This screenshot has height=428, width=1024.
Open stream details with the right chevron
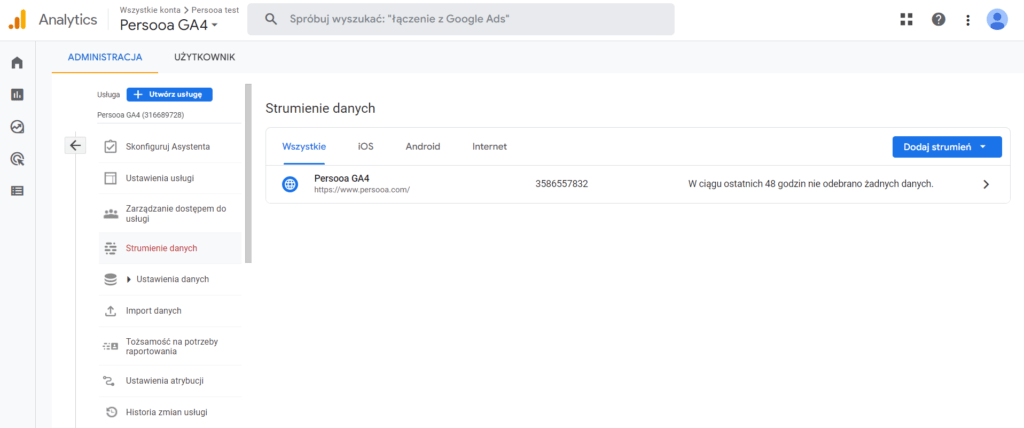pos(986,184)
